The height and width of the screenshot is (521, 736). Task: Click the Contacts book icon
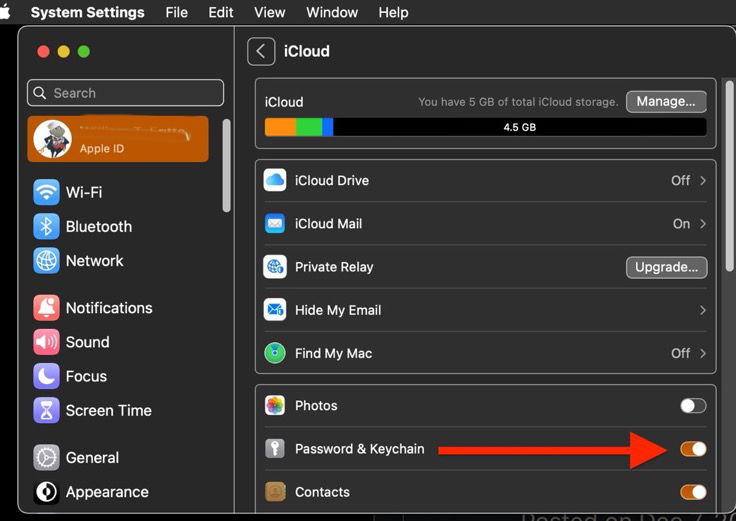tap(275, 492)
